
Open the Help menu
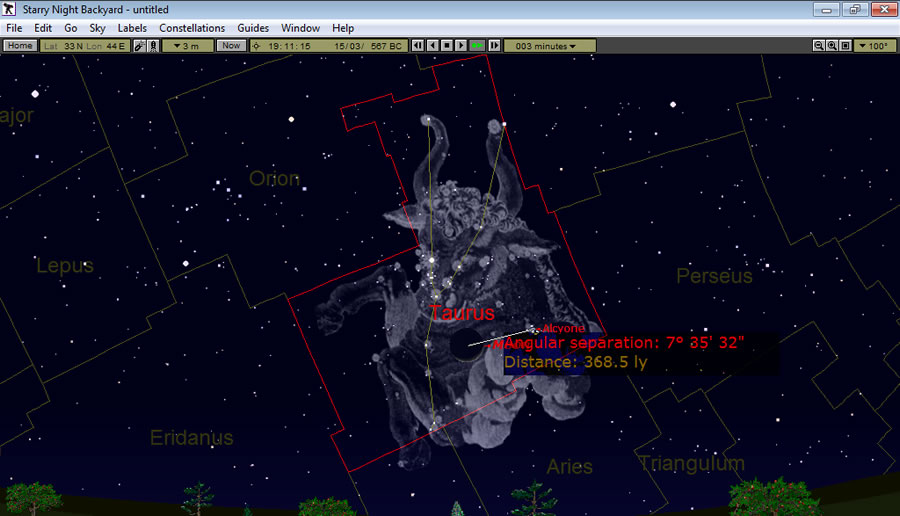click(x=343, y=28)
